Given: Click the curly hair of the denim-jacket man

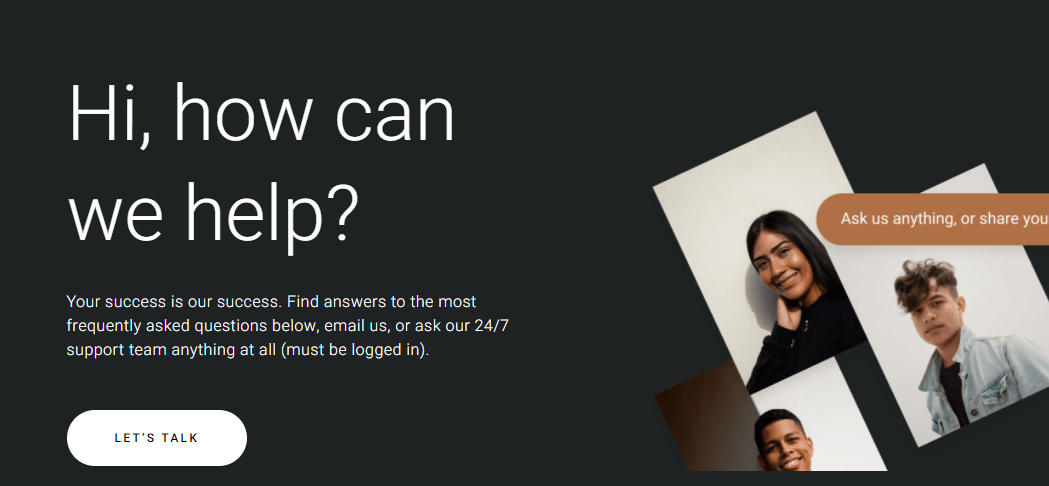Looking at the screenshot, I should [925, 281].
